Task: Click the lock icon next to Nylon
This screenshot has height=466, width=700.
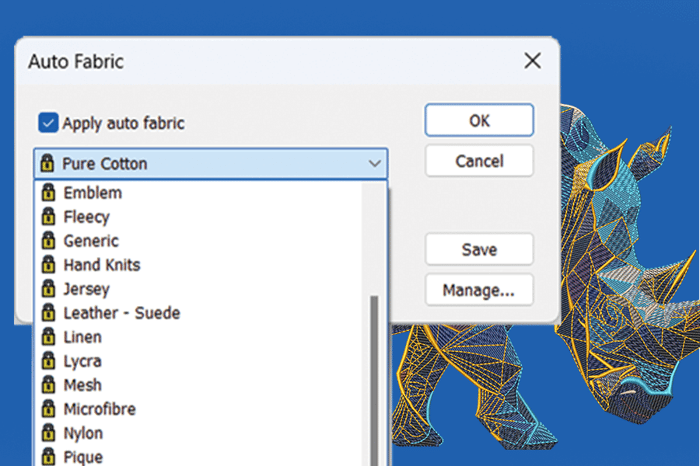Action: [48, 433]
